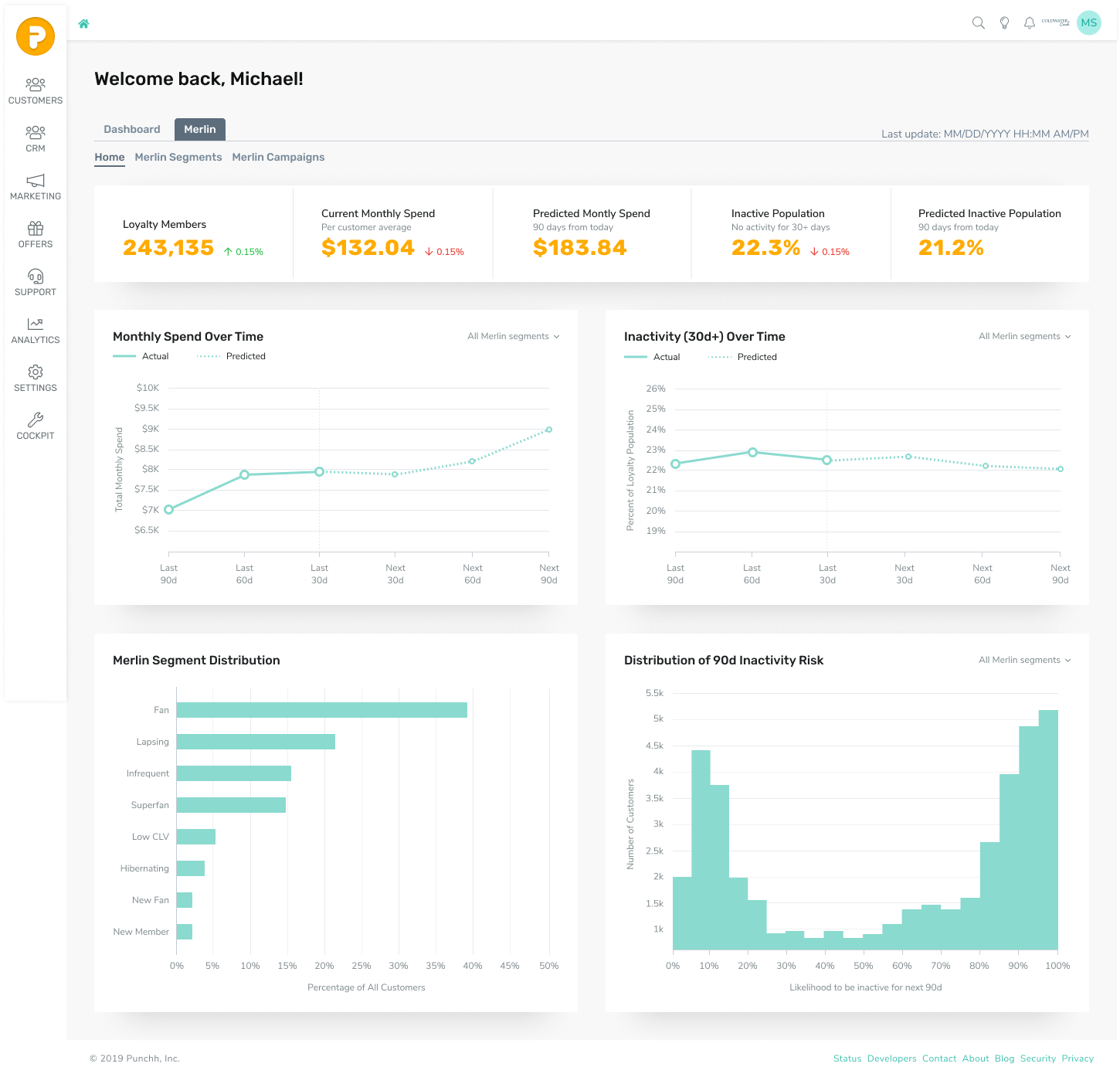Open the Offers gift icon
Screen dimensions: 1120x1077
[x=36, y=230]
